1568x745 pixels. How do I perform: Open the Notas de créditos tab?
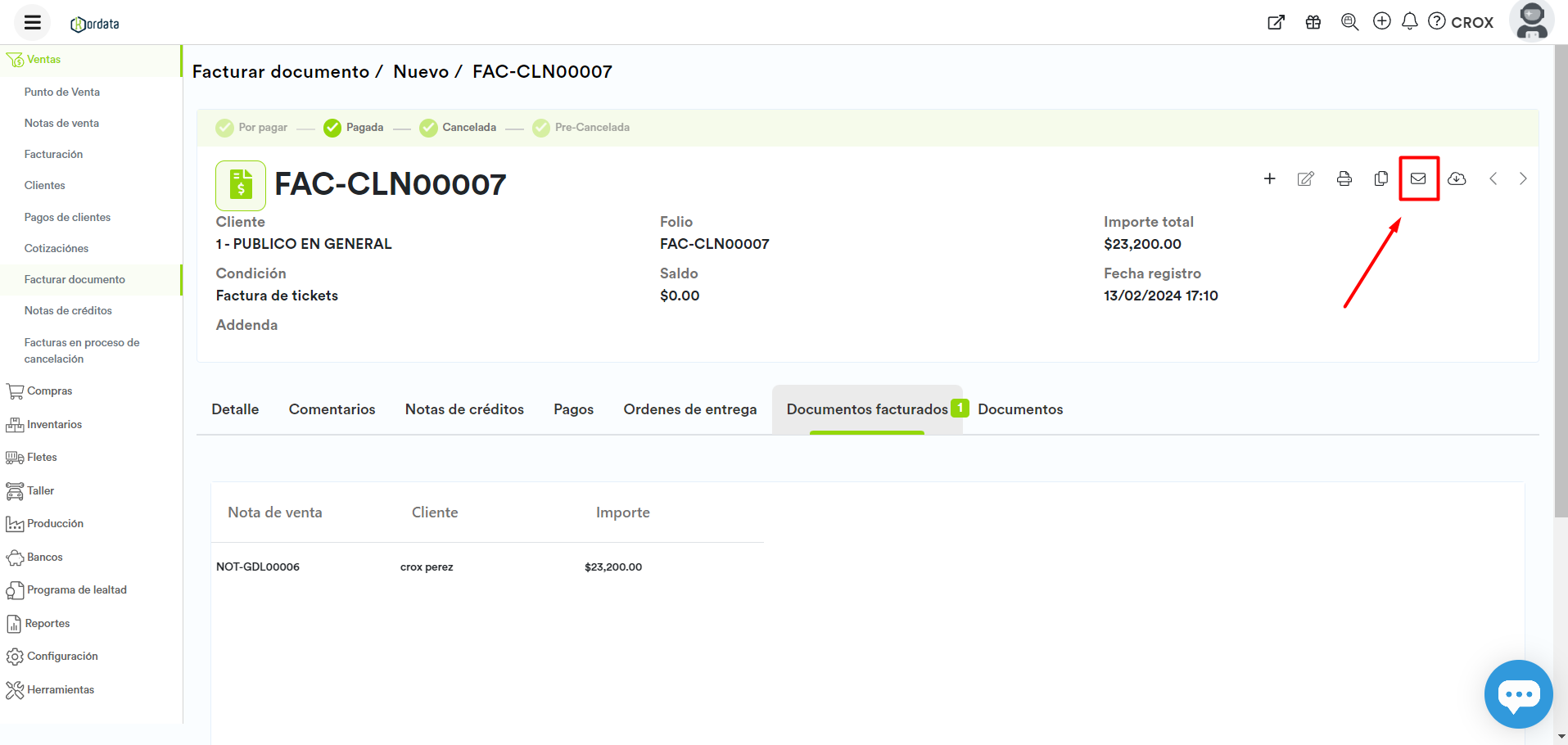[x=464, y=409]
